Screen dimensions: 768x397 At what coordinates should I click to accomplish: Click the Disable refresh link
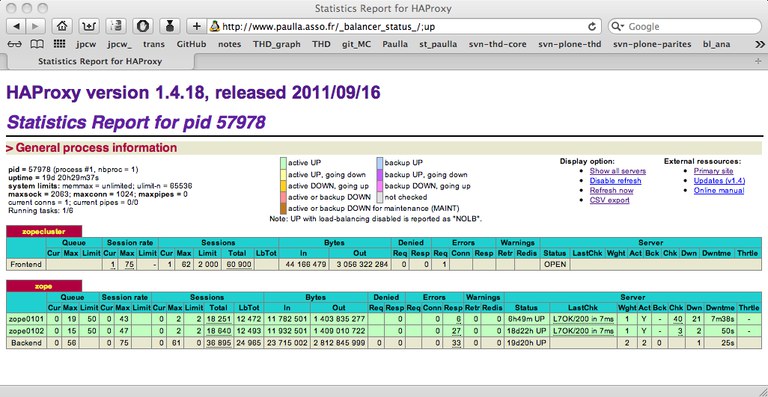click(x=615, y=181)
